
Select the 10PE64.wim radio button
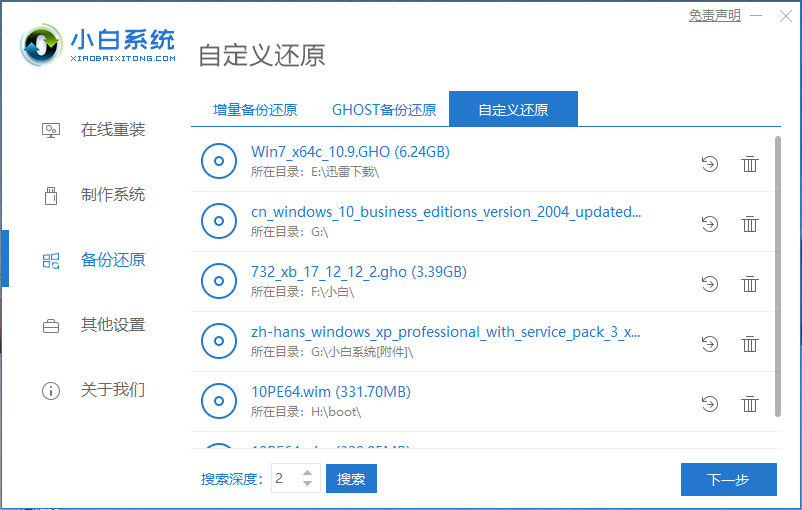click(219, 401)
